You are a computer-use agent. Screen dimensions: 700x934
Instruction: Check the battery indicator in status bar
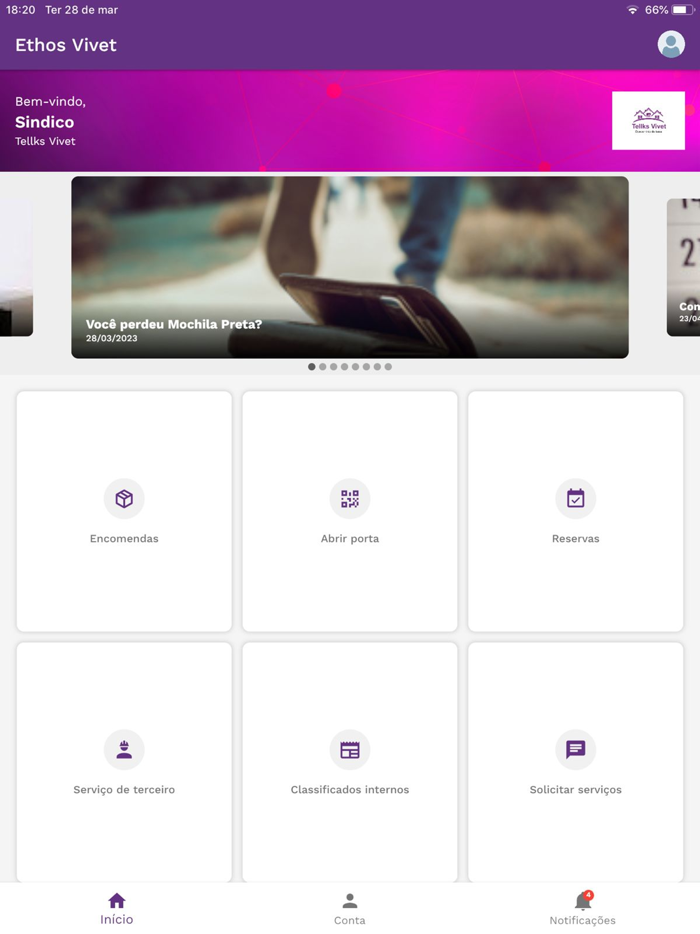(x=683, y=10)
